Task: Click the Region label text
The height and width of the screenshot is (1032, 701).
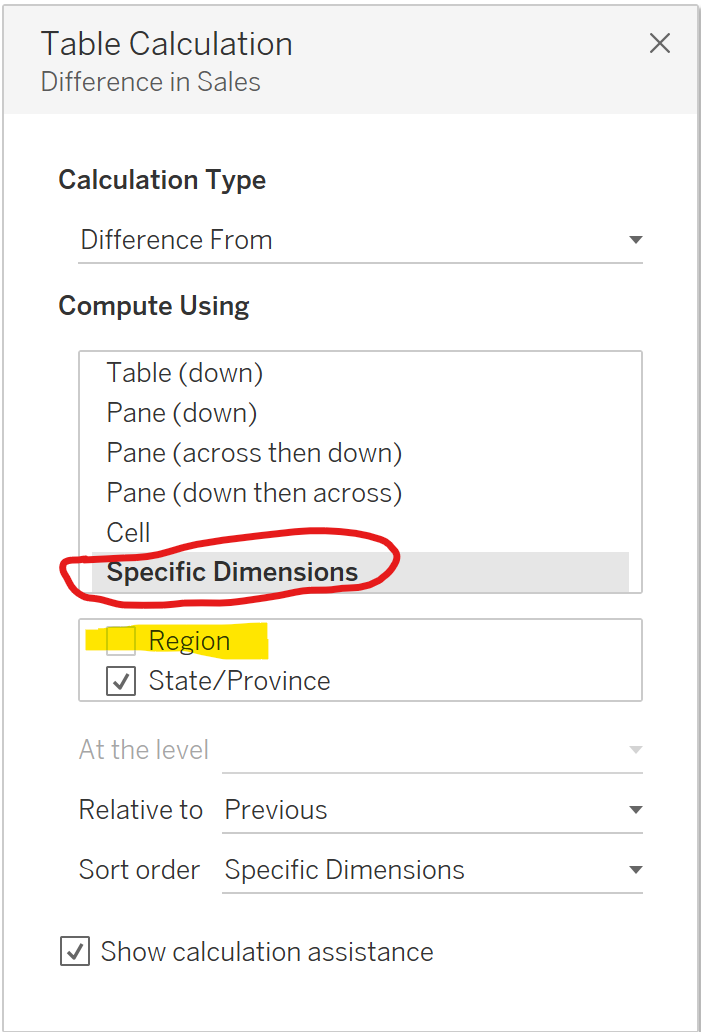Action: pyautogui.click(x=189, y=641)
